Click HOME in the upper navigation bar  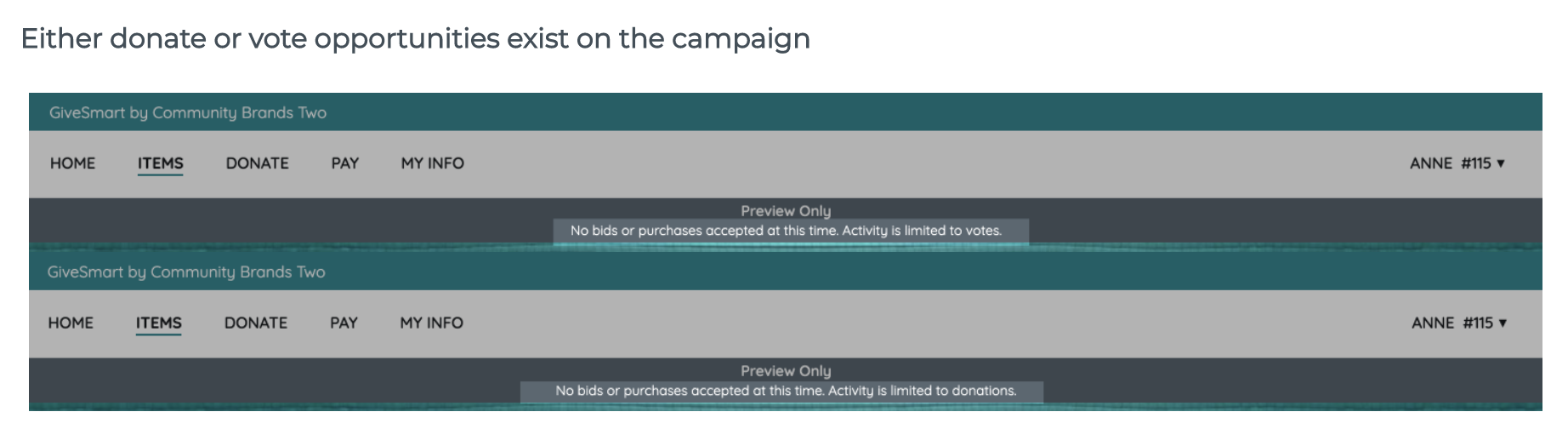pos(72,163)
